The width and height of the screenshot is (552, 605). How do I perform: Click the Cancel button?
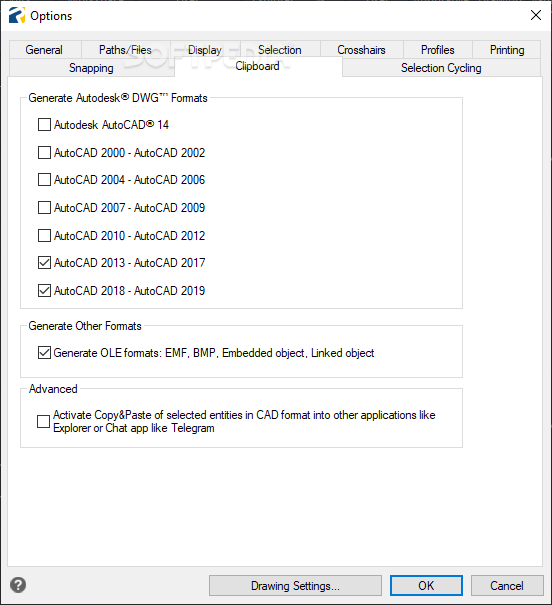click(507, 585)
